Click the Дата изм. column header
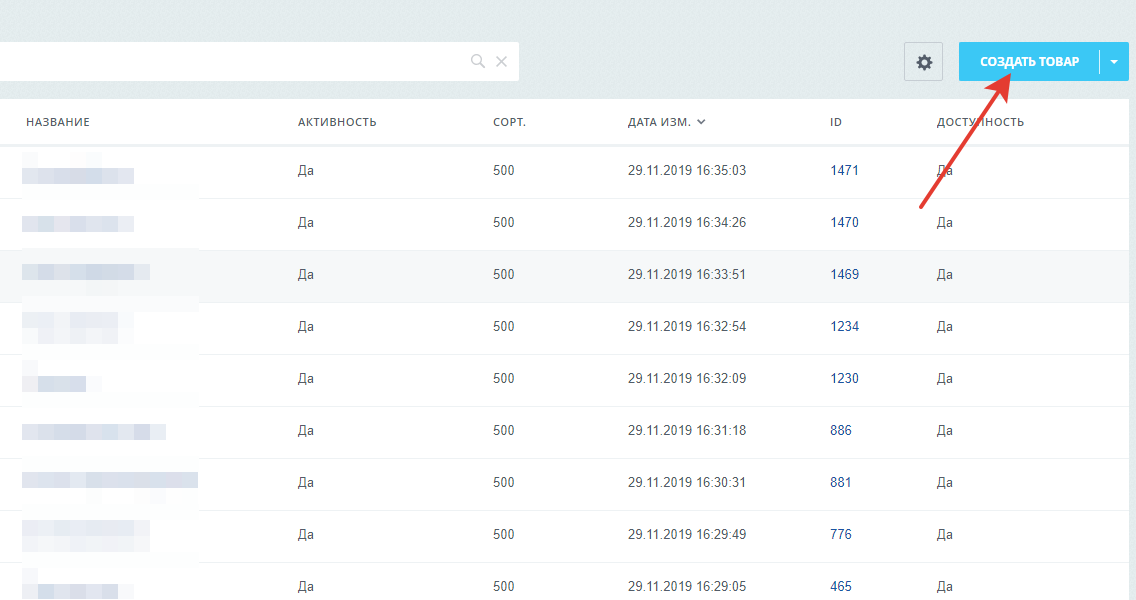The width and height of the screenshot is (1136, 600). 659,122
